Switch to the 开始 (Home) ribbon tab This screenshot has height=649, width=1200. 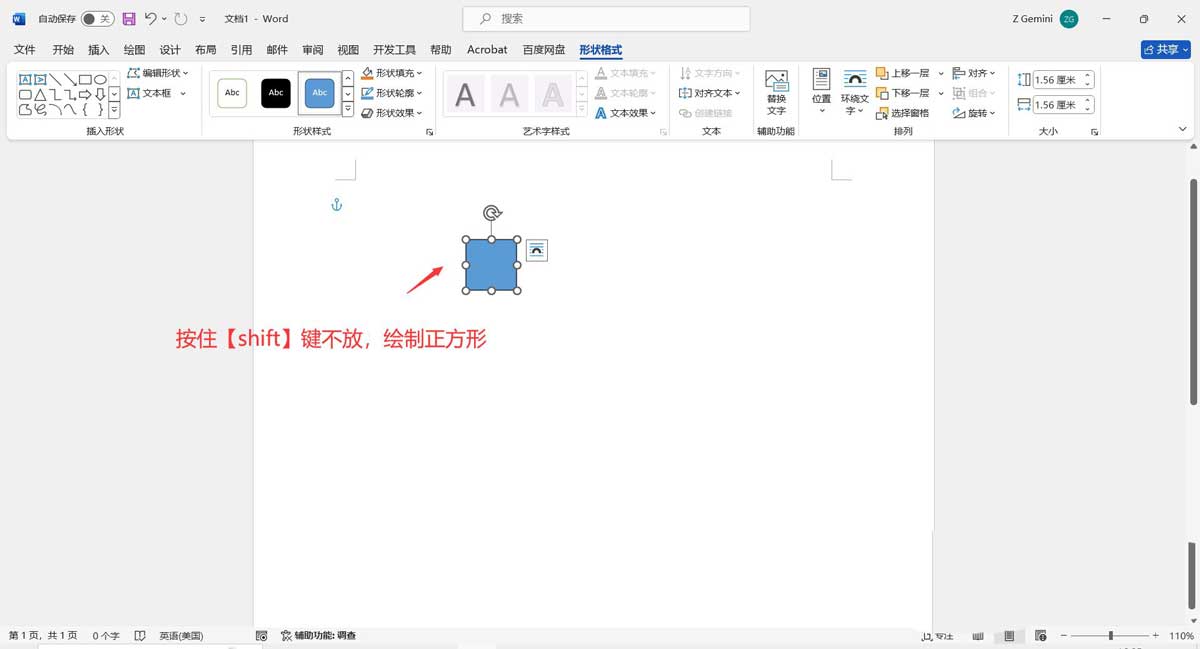pyautogui.click(x=62, y=49)
